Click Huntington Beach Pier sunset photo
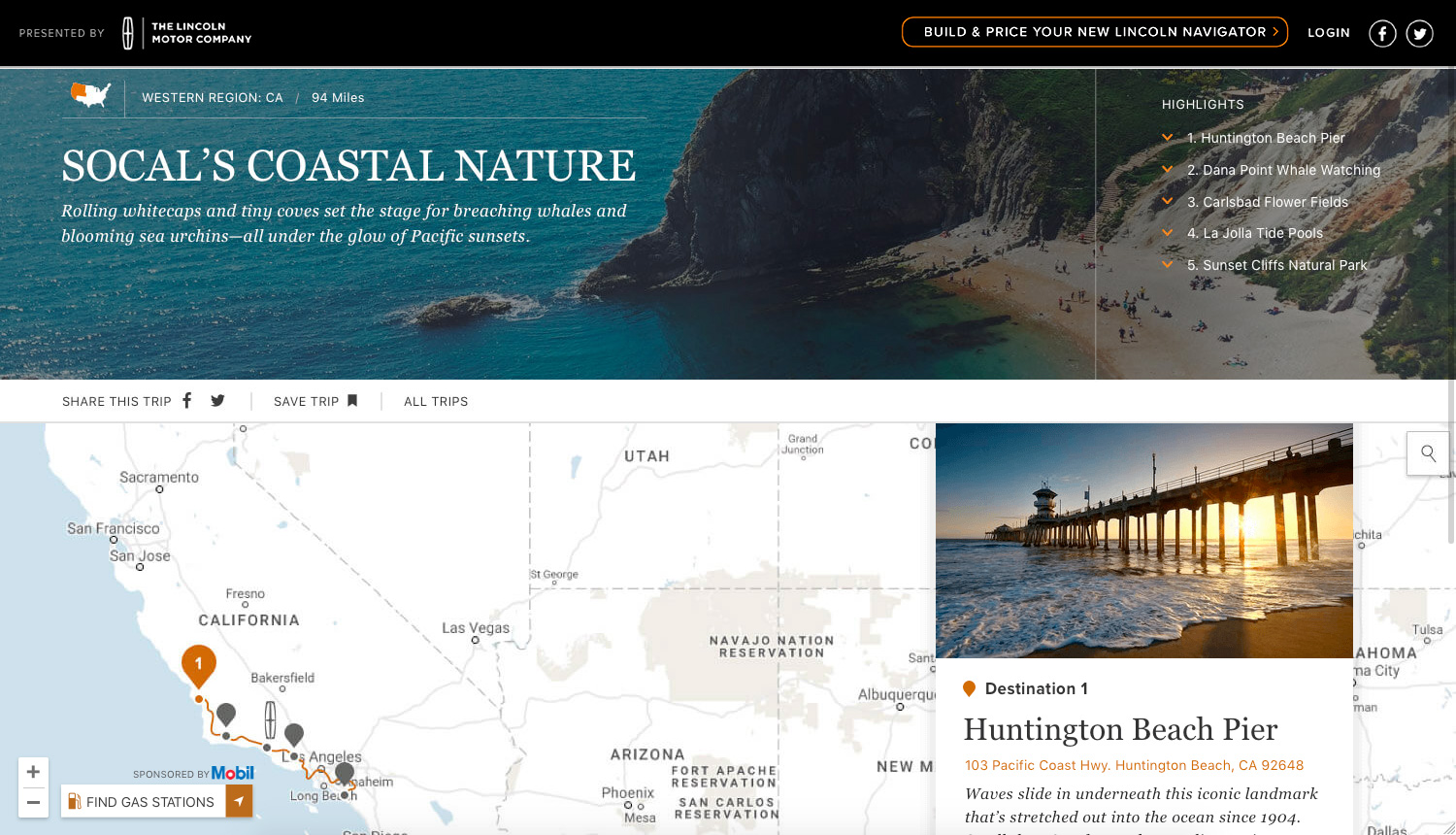The width and height of the screenshot is (1456, 835). (x=1144, y=541)
